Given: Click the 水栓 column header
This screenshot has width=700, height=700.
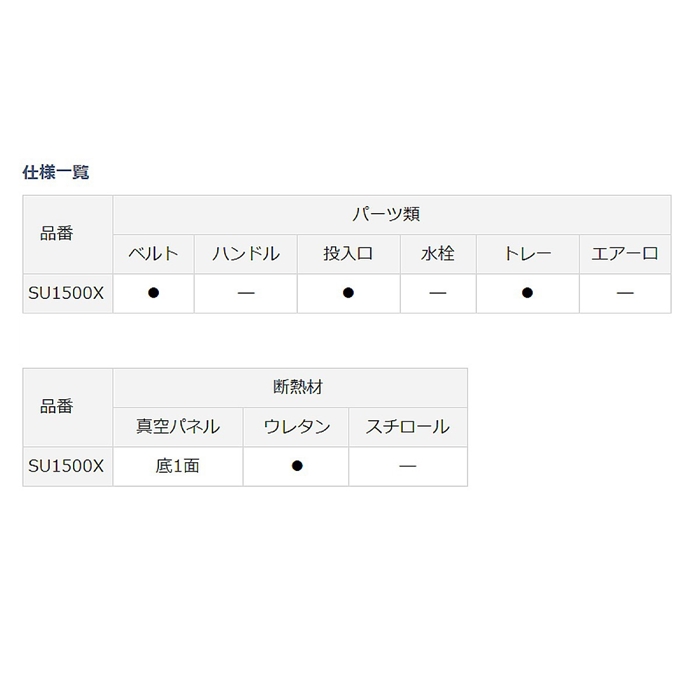Looking at the screenshot, I should click(x=438, y=254).
